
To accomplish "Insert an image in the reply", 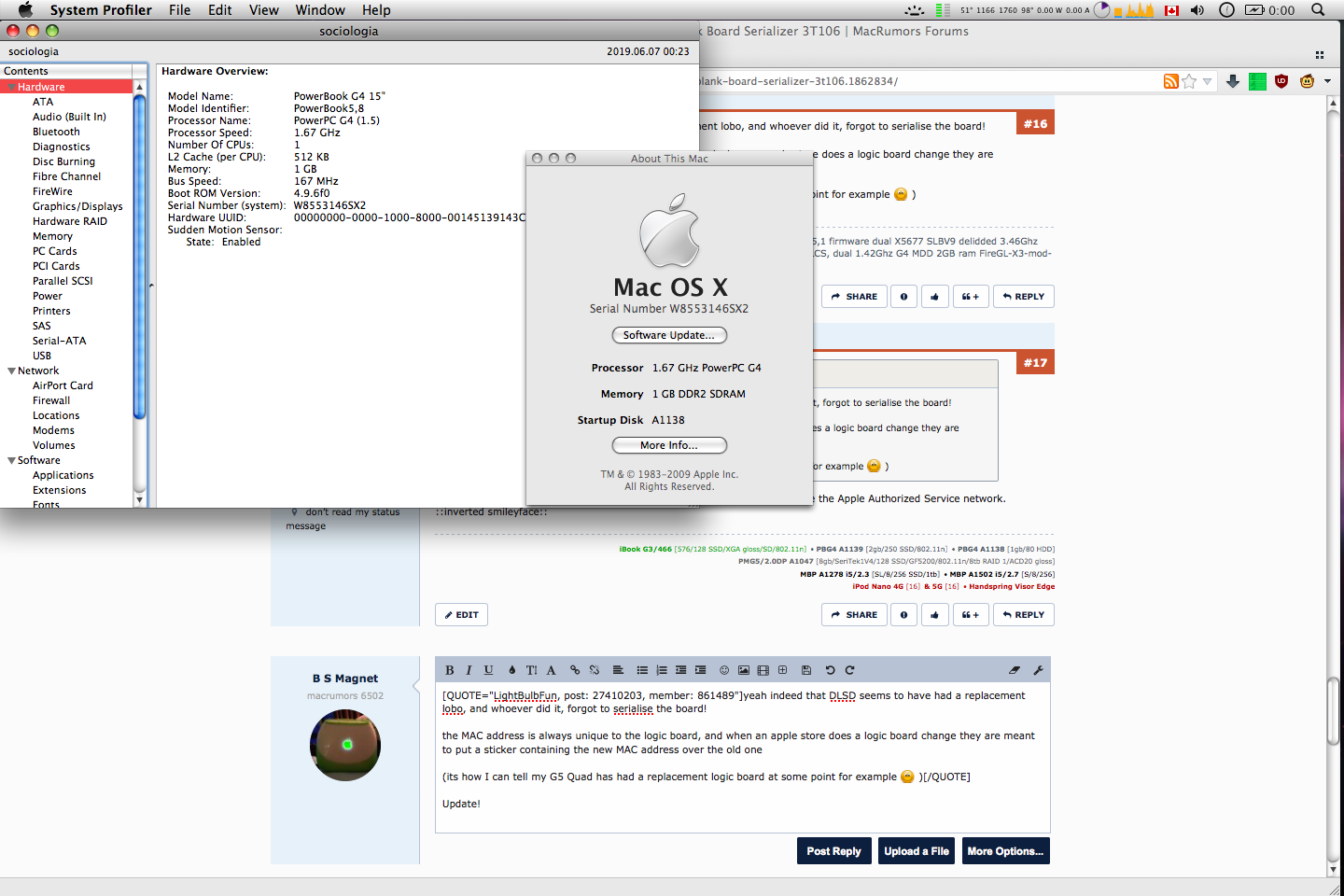I will point(744,670).
